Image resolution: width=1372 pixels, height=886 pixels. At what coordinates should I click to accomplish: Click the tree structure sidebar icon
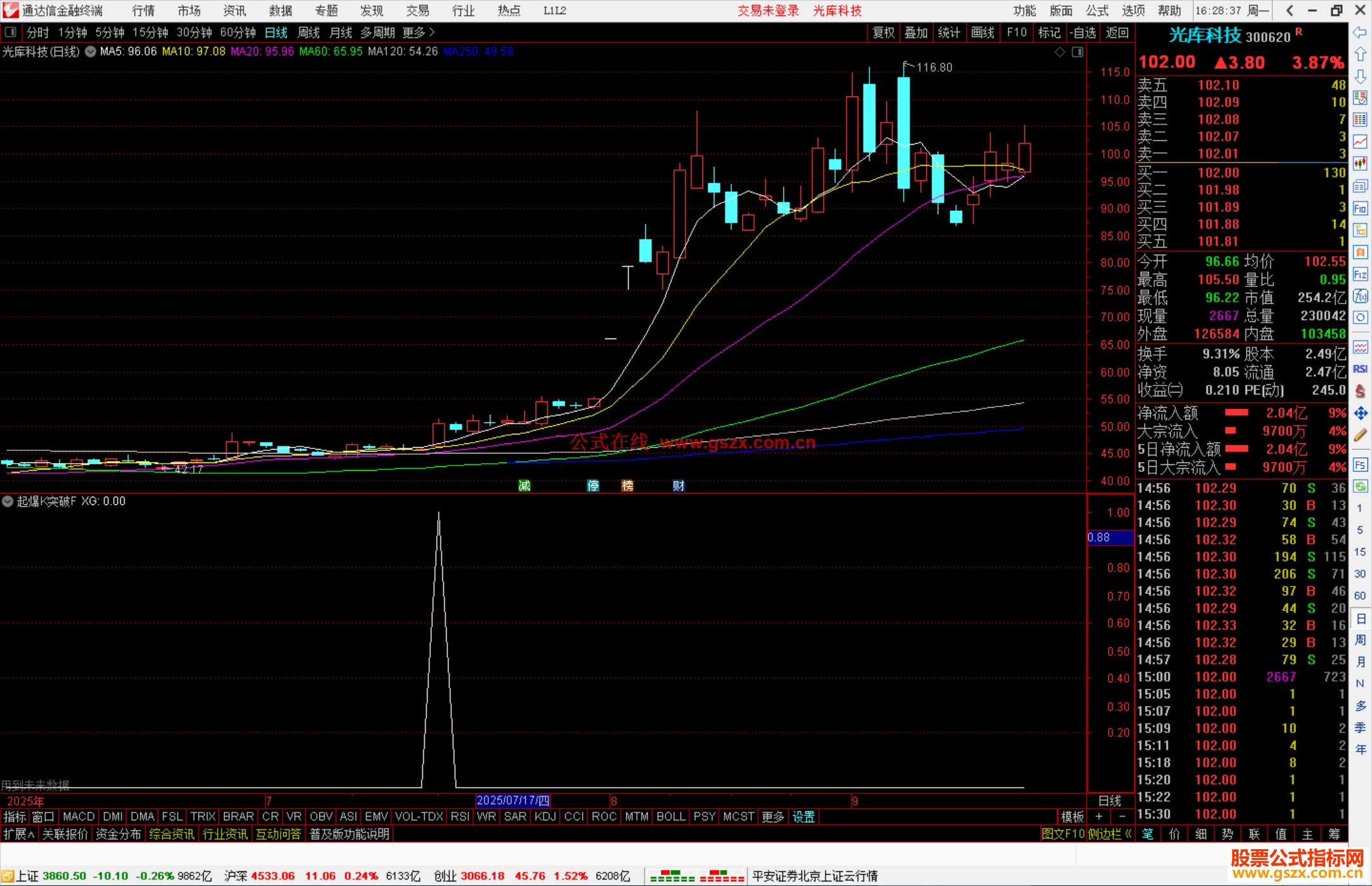point(1360,230)
